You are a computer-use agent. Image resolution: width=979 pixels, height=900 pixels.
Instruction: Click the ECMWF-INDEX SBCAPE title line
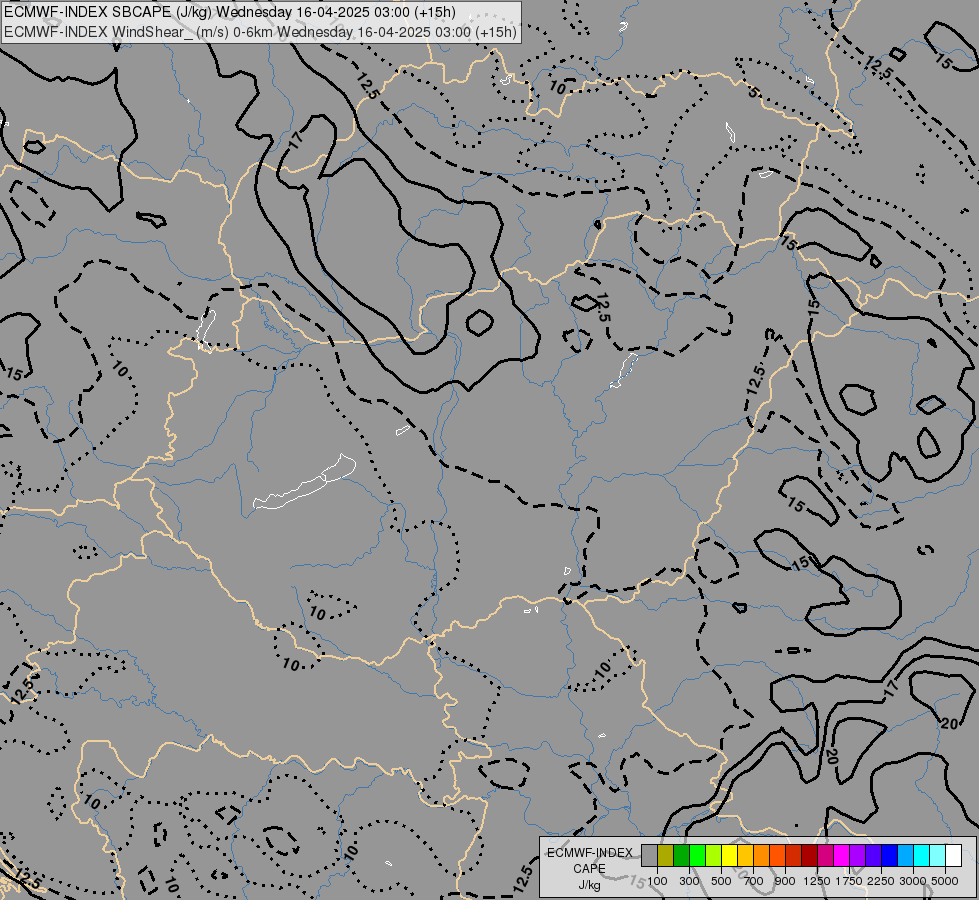click(230, 12)
